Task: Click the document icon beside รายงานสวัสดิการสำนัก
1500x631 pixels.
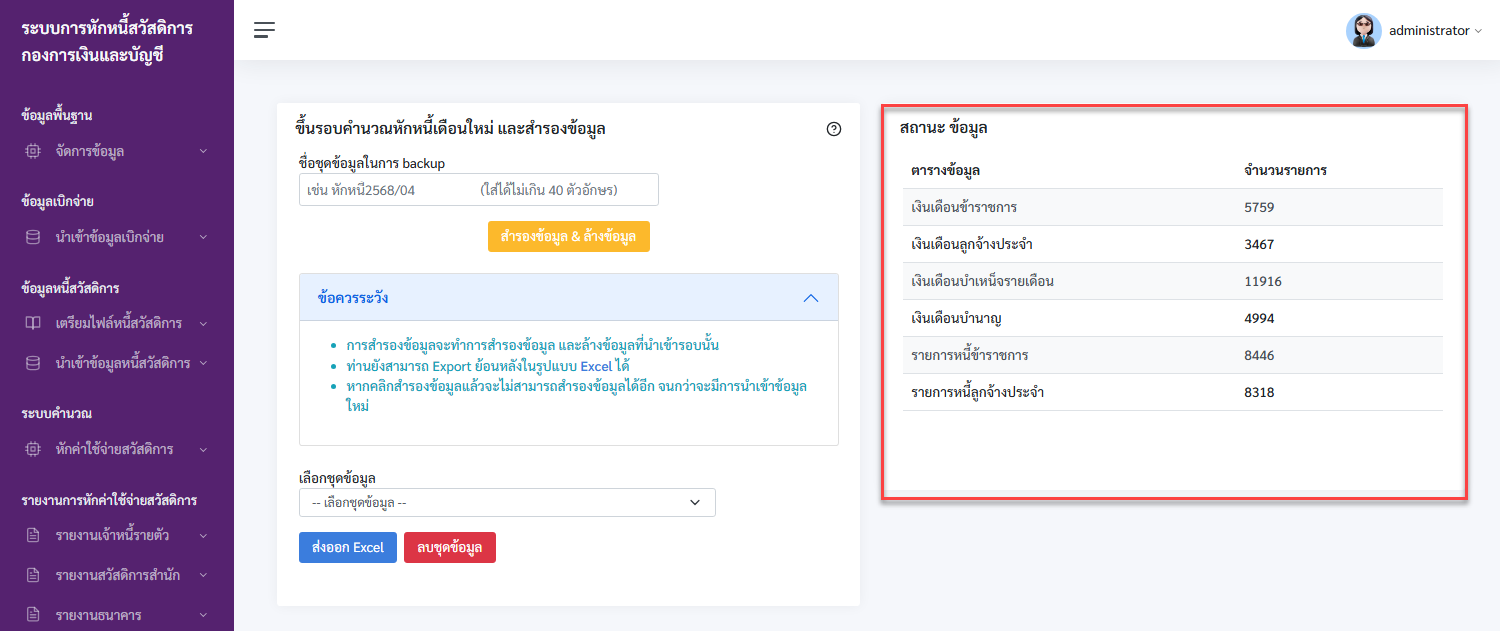Action: click(x=33, y=575)
